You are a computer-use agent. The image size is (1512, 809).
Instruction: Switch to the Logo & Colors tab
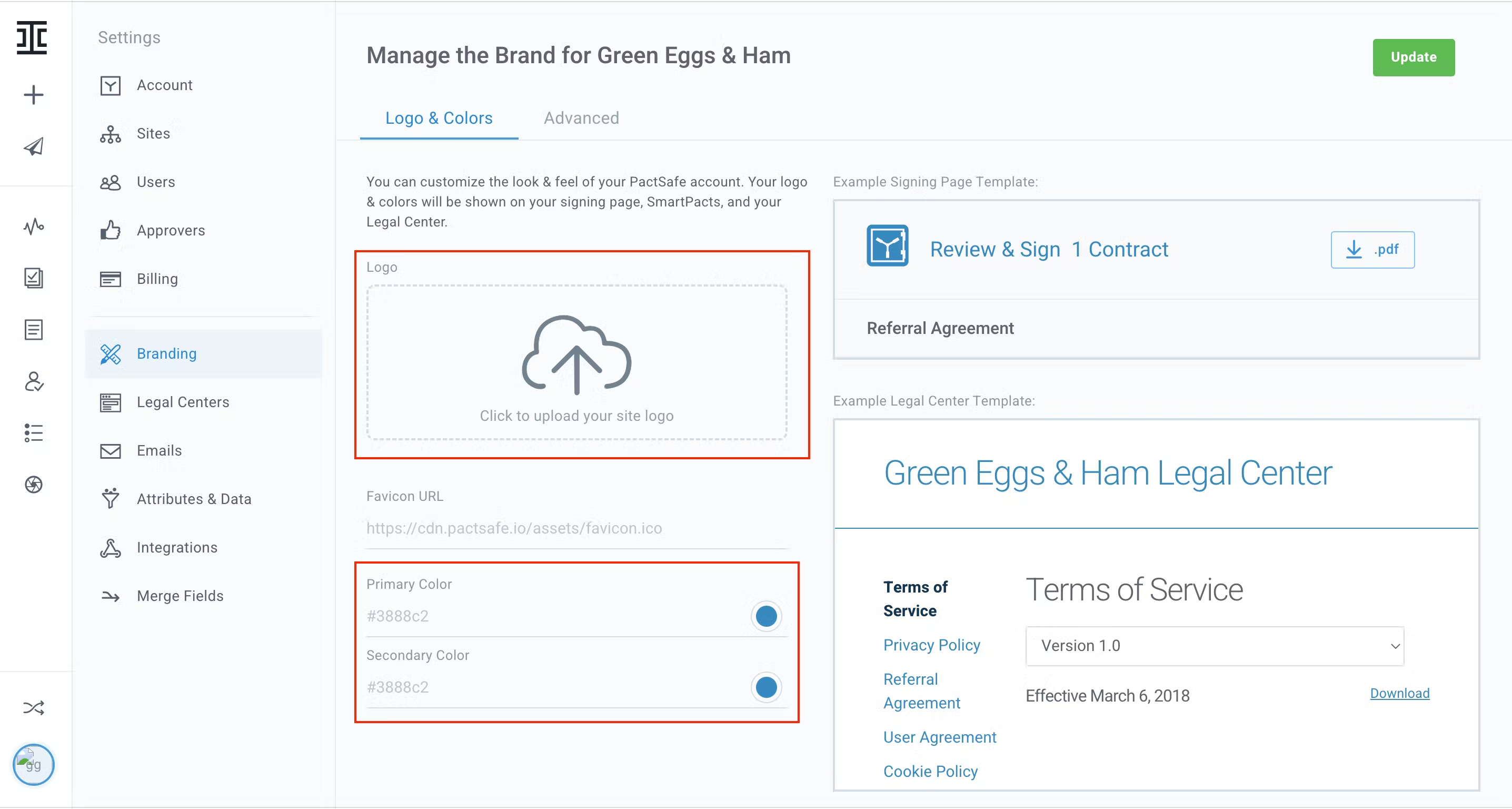pos(439,118)
